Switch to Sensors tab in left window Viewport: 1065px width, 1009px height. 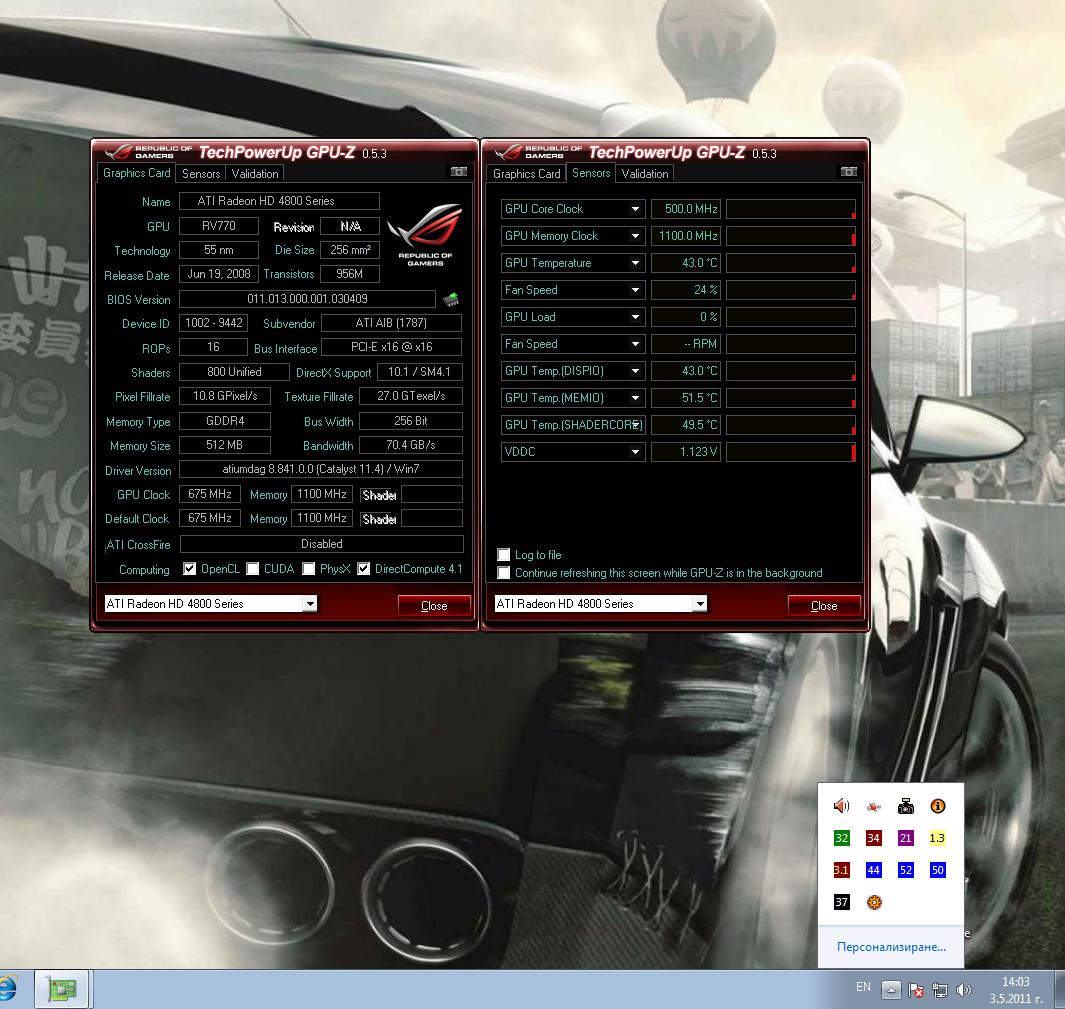(x=201, y=174)
